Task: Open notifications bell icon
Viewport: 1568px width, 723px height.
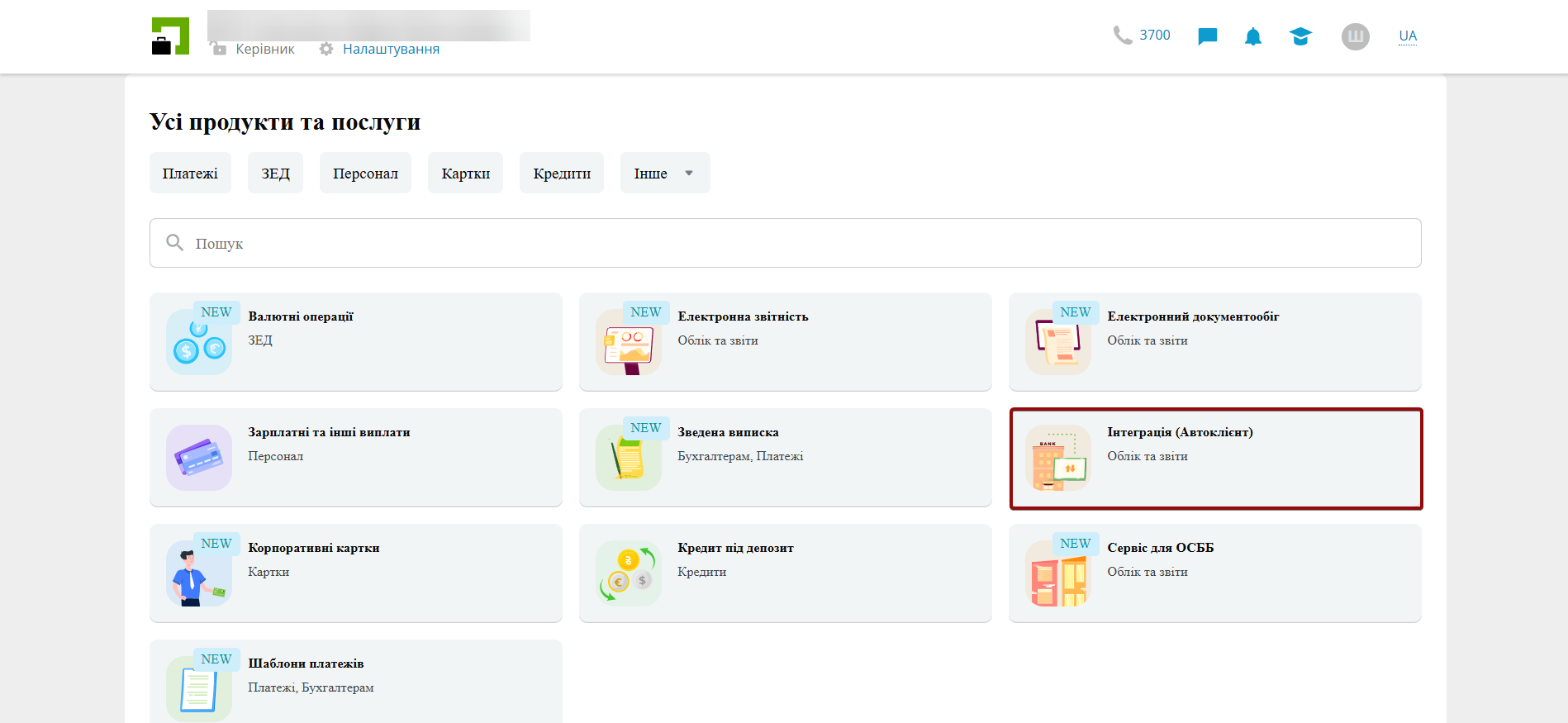Action: tap(1252, 36)
